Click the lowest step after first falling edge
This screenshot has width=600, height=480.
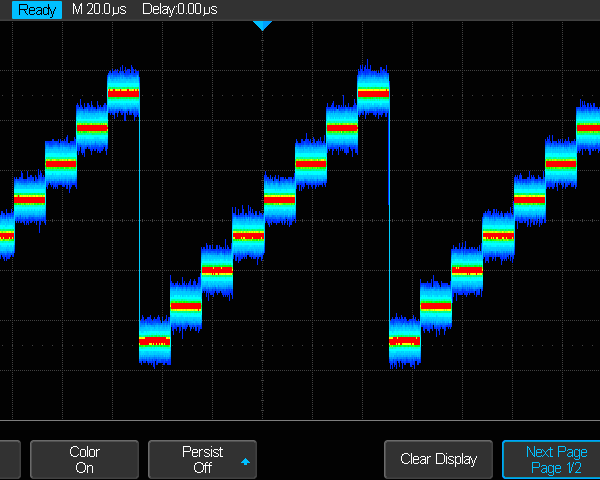pos(155,341)
